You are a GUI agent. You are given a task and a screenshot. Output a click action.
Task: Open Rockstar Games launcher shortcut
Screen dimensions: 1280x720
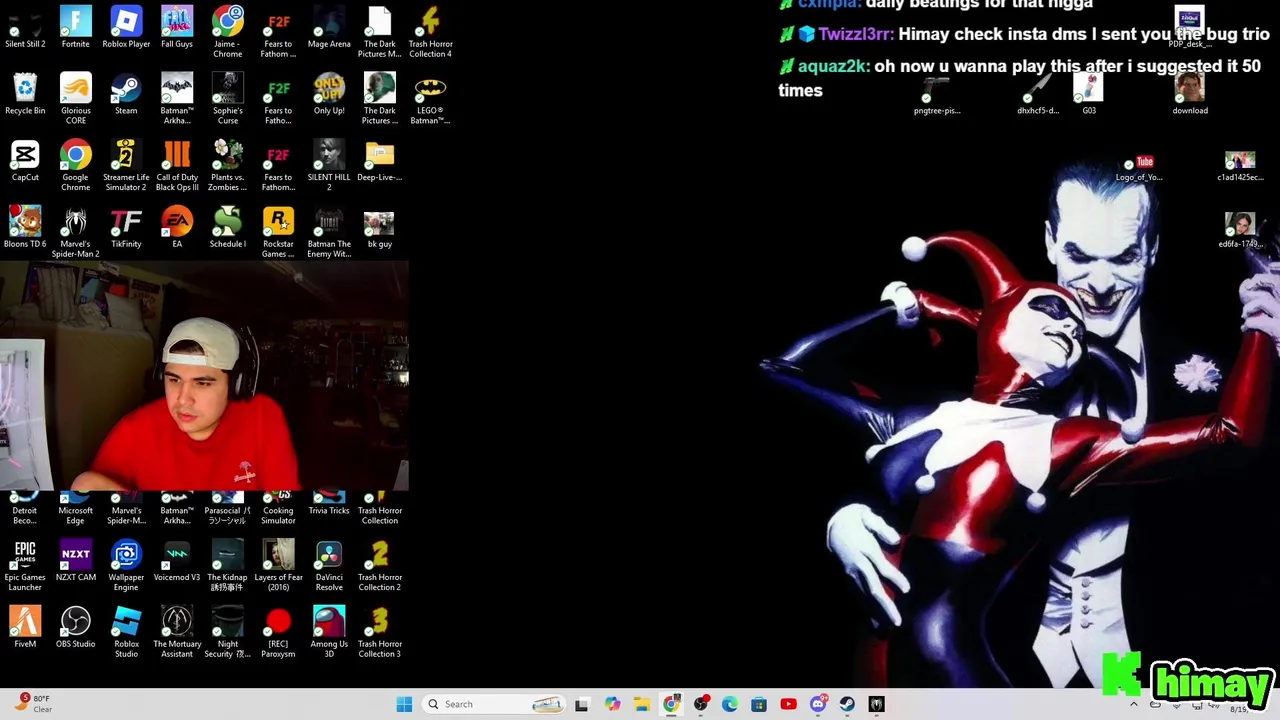pyautogui.click(x=278, y=233)
